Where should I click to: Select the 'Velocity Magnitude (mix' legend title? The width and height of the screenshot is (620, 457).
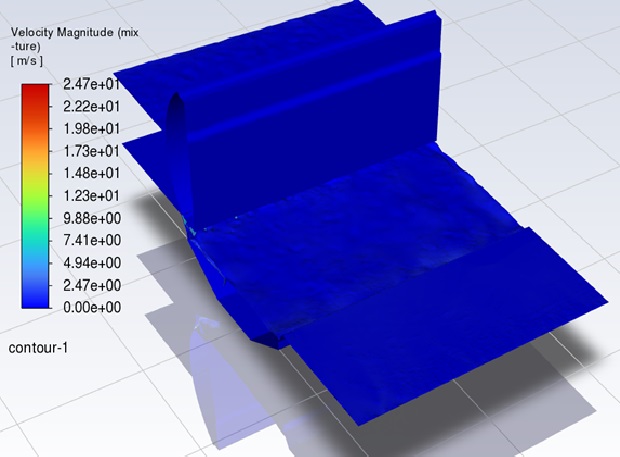click(x=75, y=32)
